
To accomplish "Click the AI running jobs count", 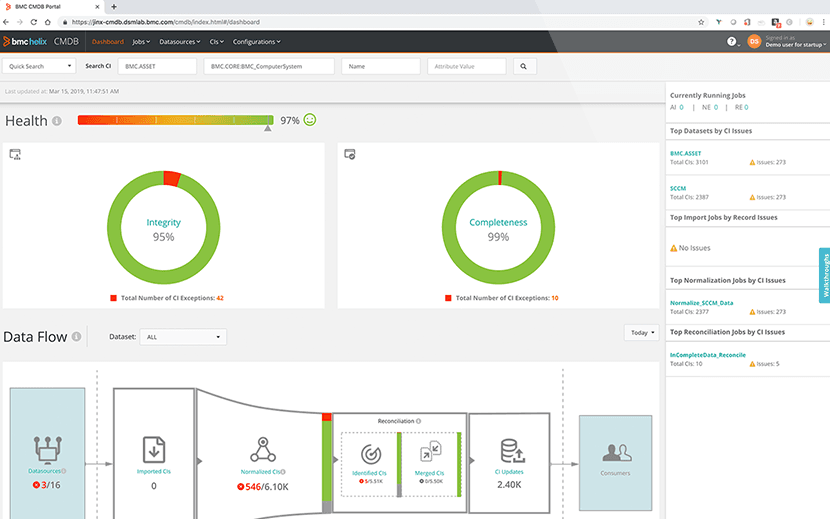I will point(681,108).
